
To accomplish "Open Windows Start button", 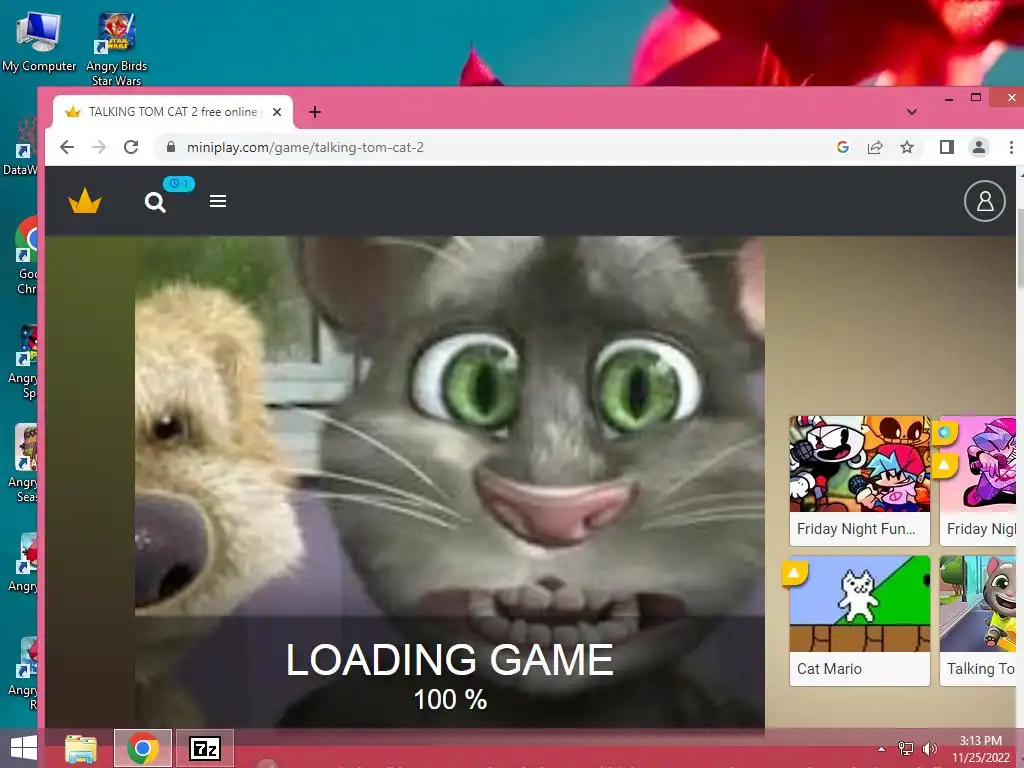I will coord(24,748).
